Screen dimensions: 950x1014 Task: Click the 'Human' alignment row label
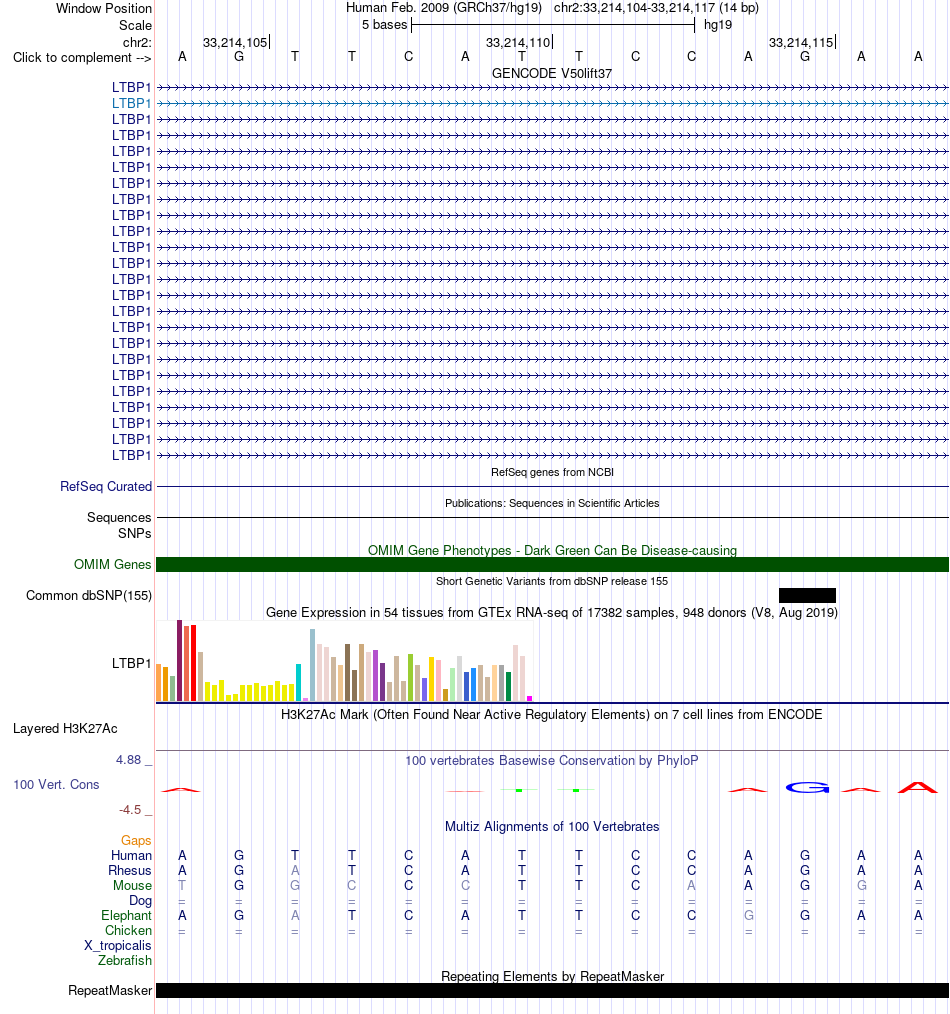131,856
